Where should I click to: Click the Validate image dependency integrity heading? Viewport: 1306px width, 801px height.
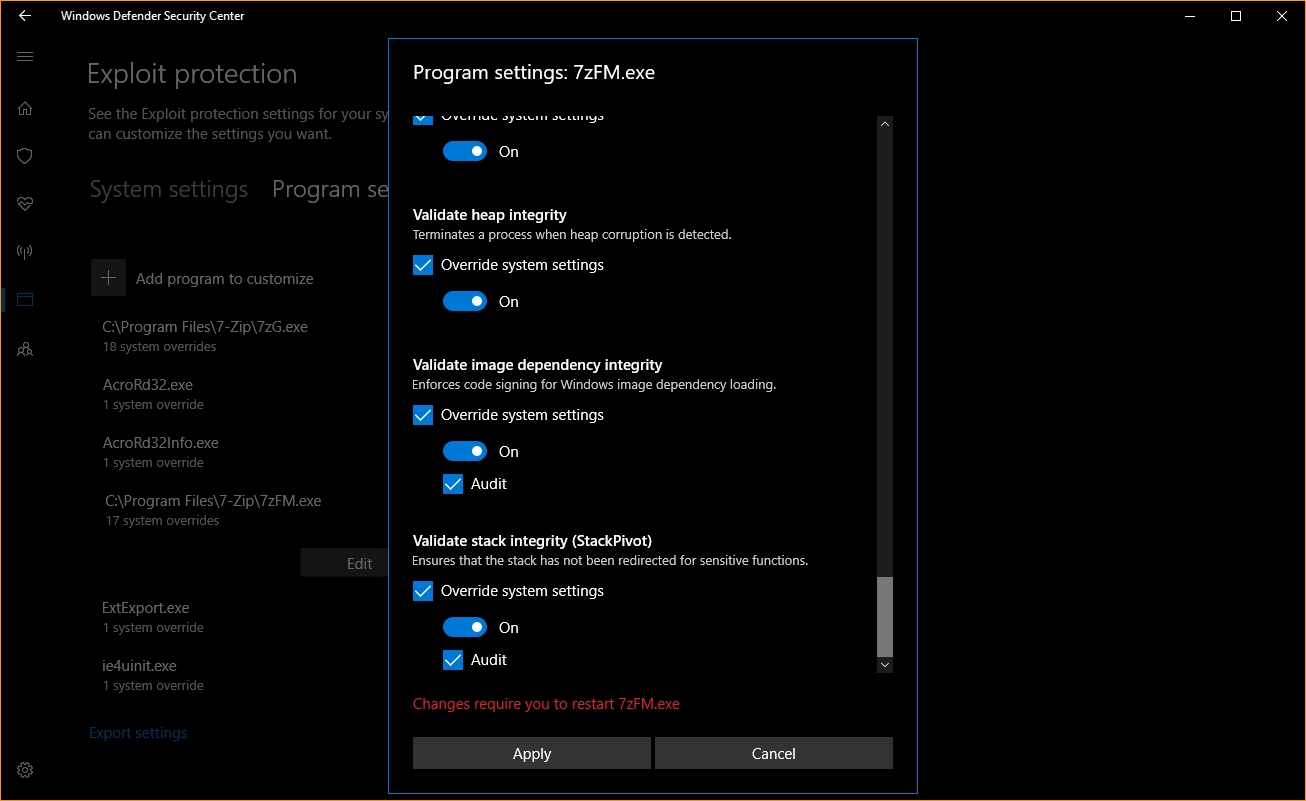pyautogui.click(x=538, y=365)
